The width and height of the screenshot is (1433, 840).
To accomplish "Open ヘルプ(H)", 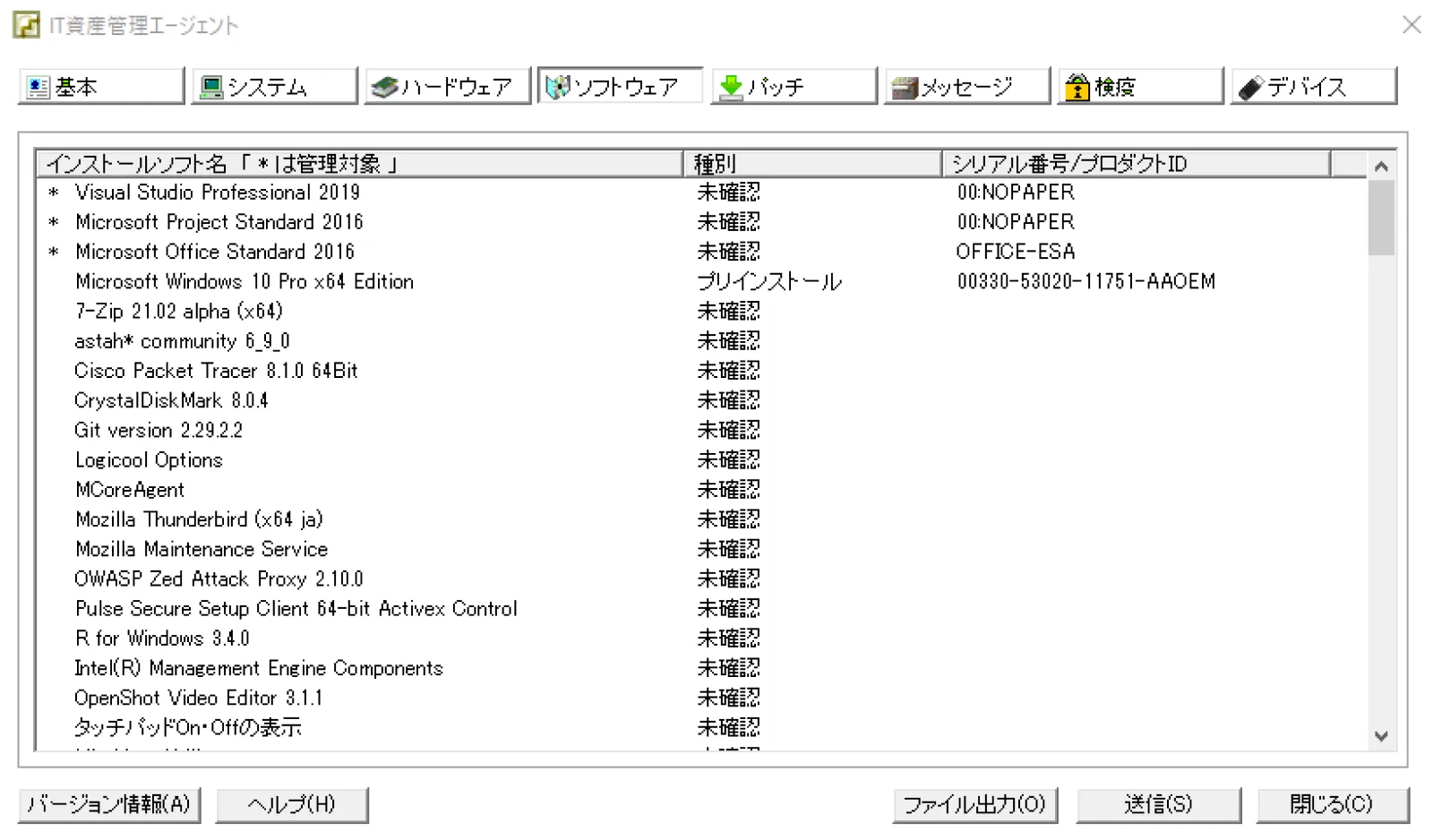I will click(292, 804).
